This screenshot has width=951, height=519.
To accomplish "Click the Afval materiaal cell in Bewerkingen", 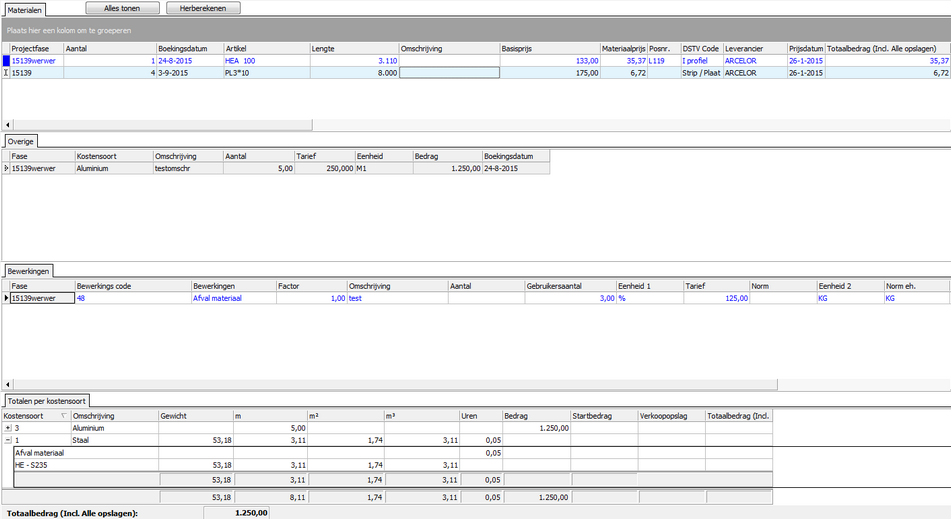I will tap(234, 298).
